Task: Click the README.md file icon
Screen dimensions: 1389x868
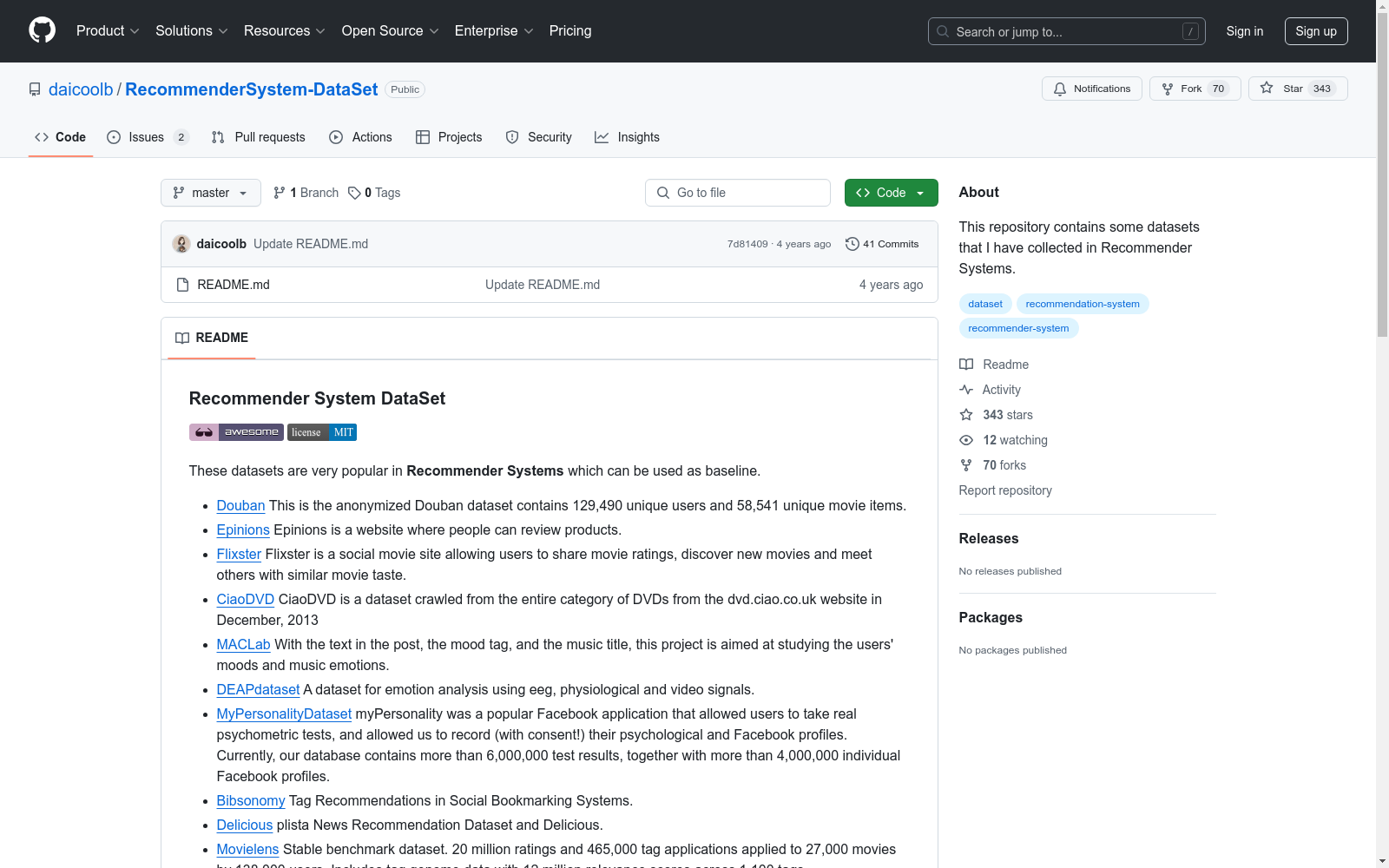Action: click(x=182, y=285)
